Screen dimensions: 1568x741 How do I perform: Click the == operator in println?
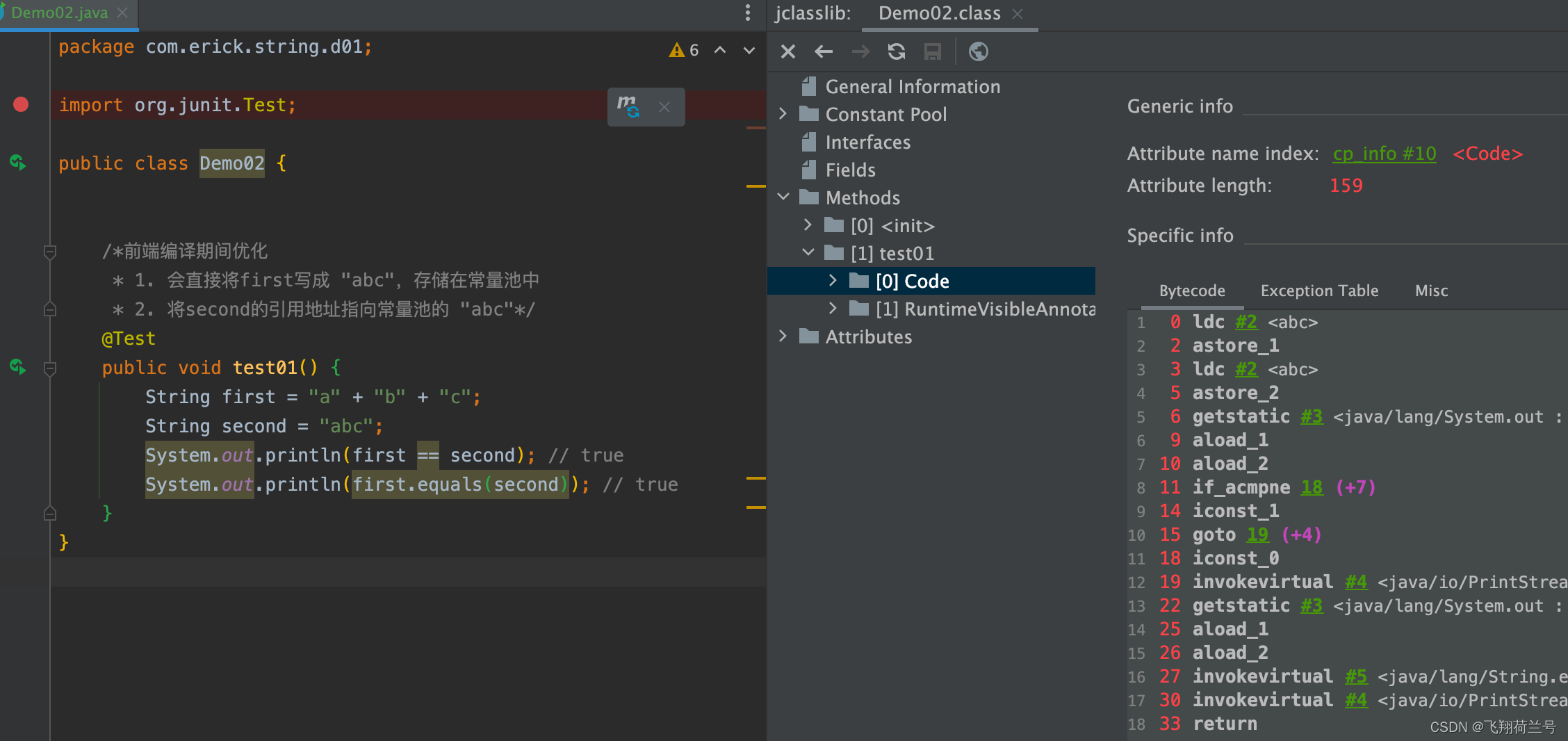[x=427, y=455]
